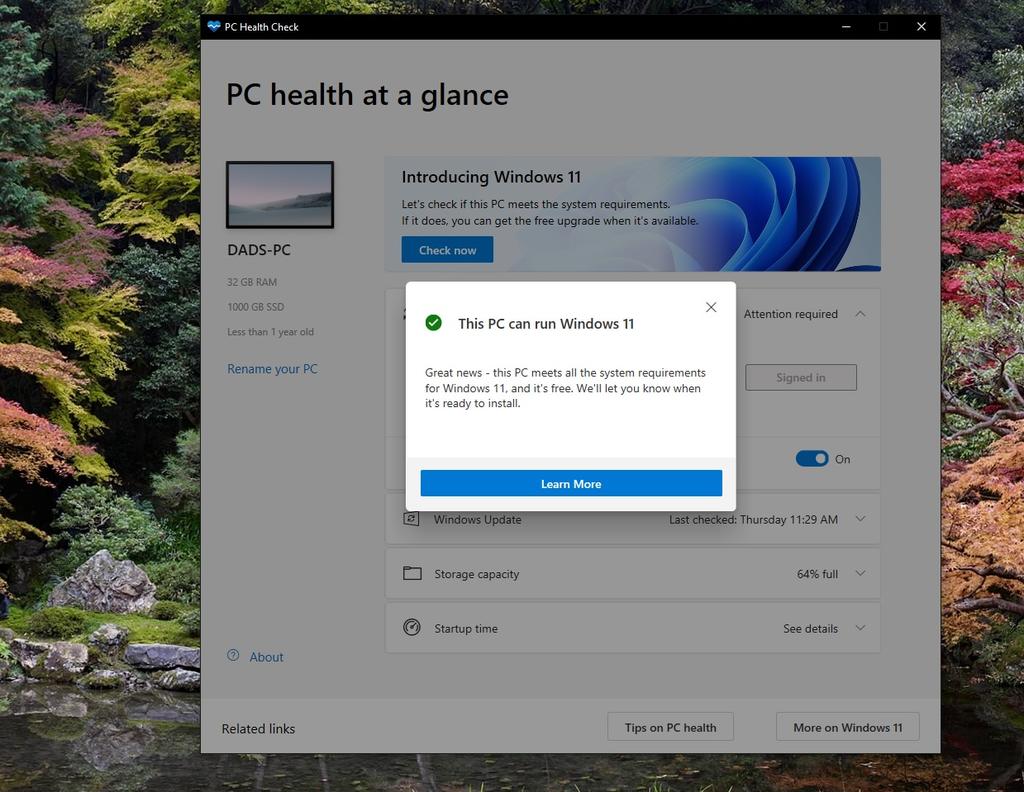The height and width of the screenshot is (792, 1024).
Task: Expand the Windows Update row chevron
Action: pos(861,519)
